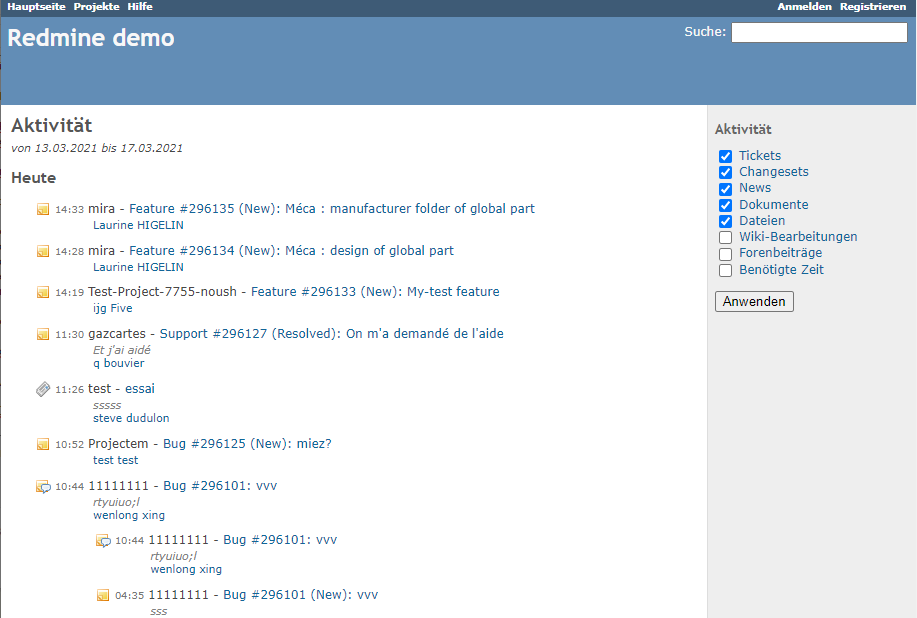Image resolution: width=917 pixels, height=618 pixels.
Task: Click the ticket icon beside 04:35 Bug #296101
Action: point(102,595)
